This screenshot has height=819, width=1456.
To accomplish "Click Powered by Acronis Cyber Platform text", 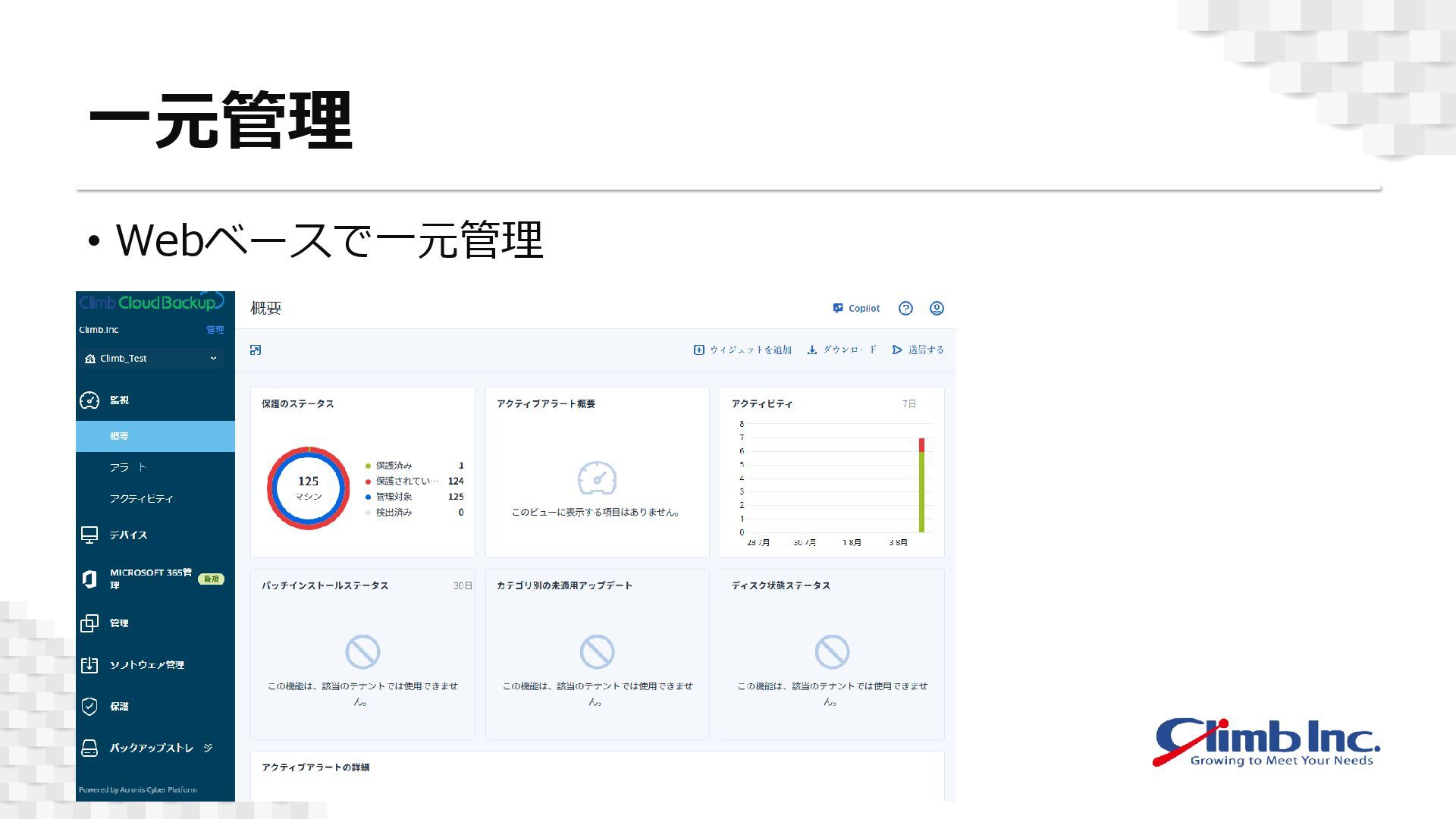I will pyautogui.click(x=138, y=790).
